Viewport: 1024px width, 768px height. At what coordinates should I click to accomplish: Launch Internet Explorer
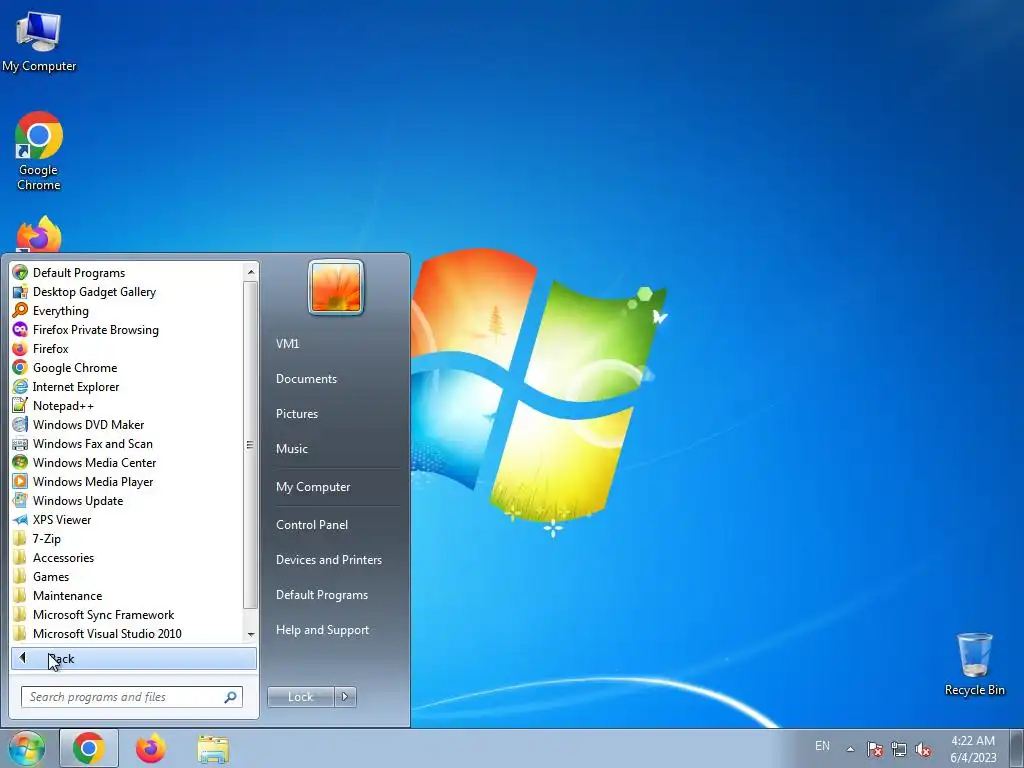[127, 387]
